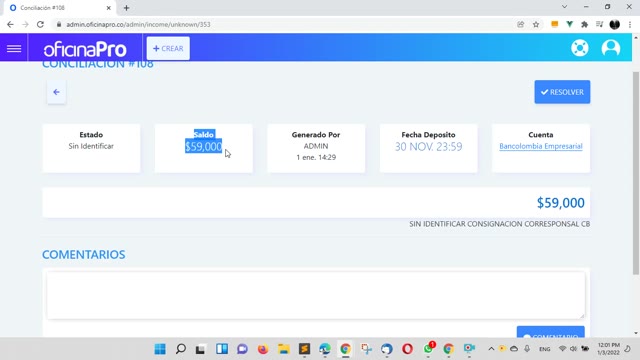Click the share page icon in address bar
640x360 pixels.
point(520,24)
